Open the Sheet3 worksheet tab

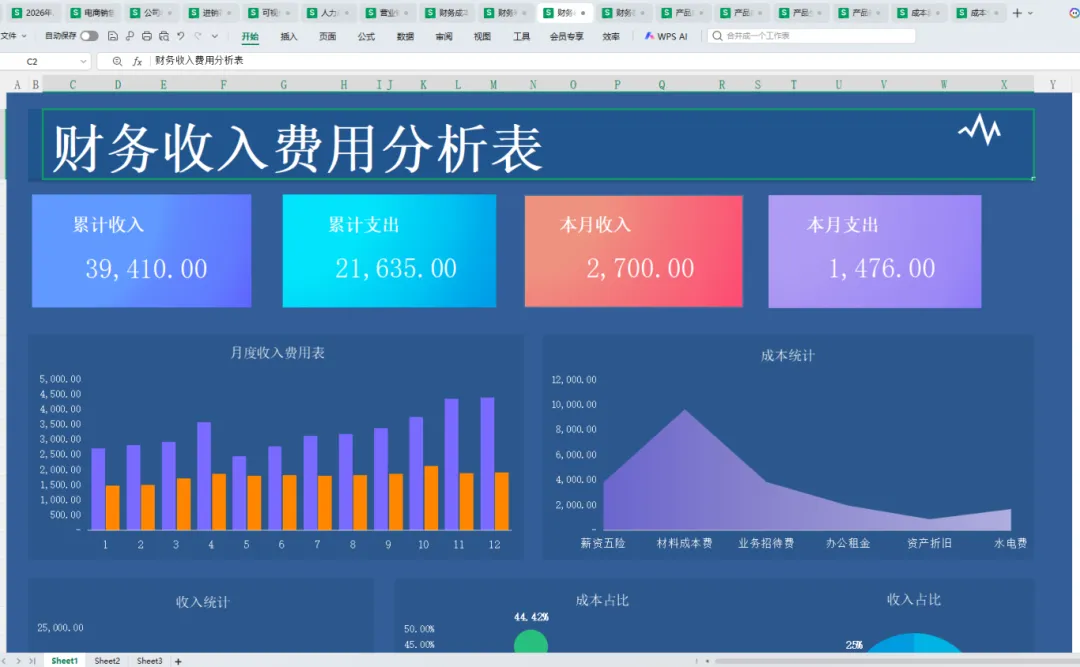(149, 661)
